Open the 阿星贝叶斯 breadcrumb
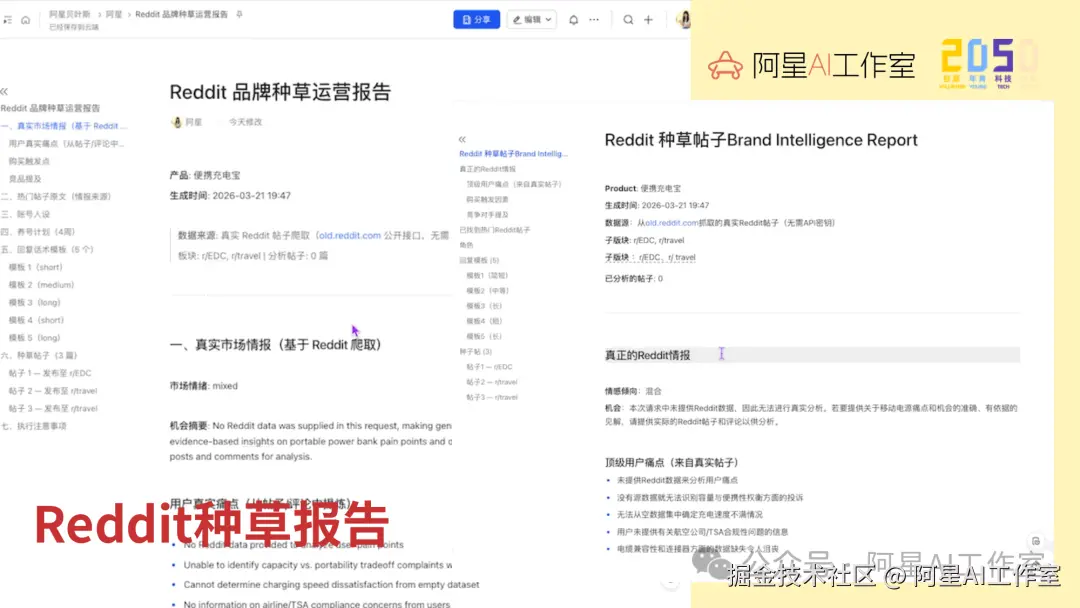 [x=70, y=14]
